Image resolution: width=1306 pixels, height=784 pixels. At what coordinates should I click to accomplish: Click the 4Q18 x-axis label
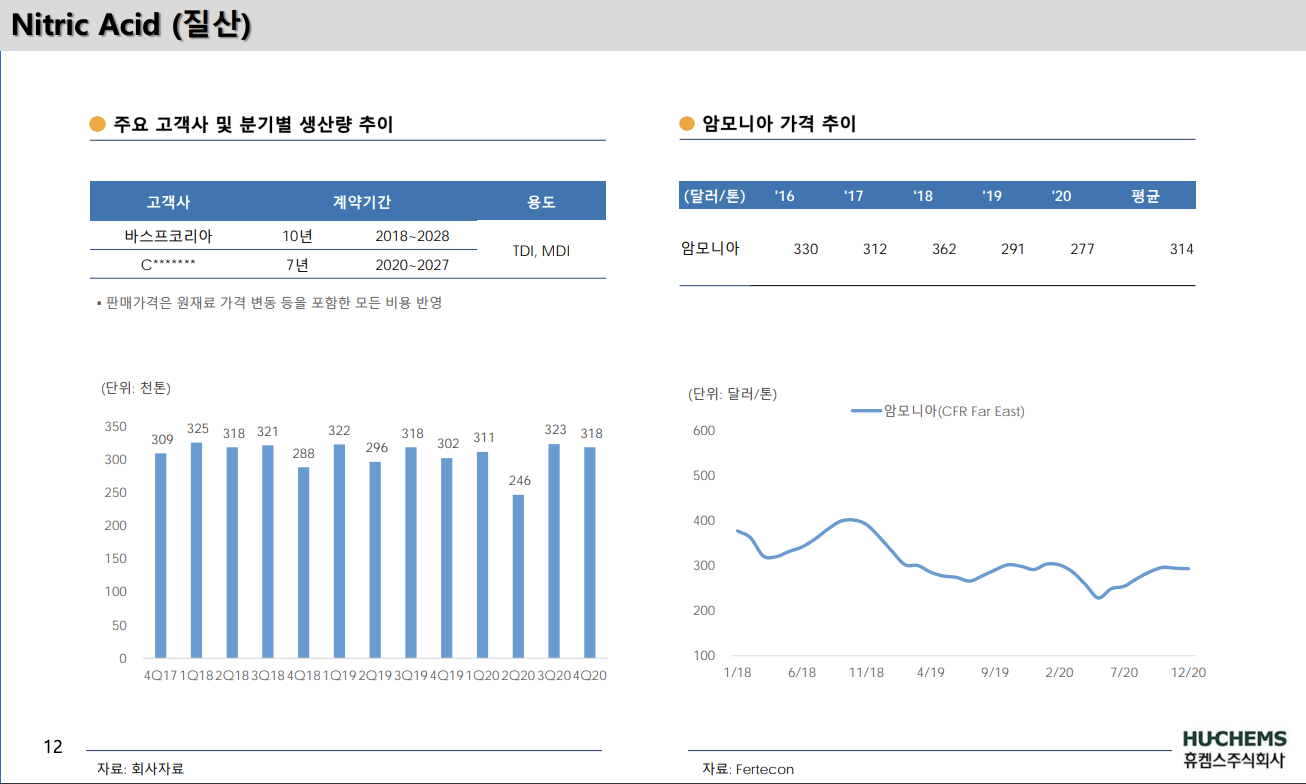tap(304, 675)
